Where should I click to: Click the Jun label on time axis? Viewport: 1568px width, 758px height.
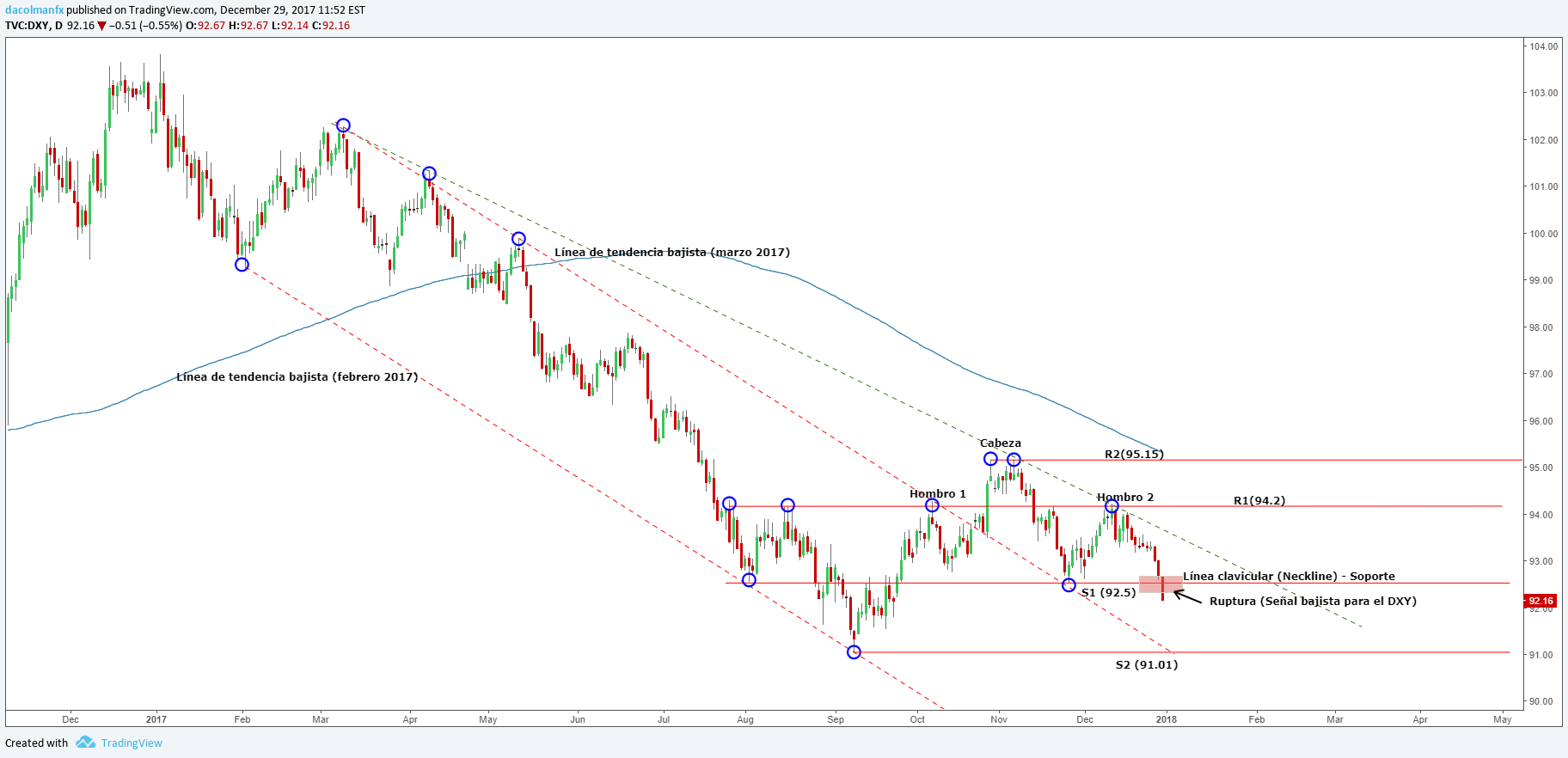point(578,719)
